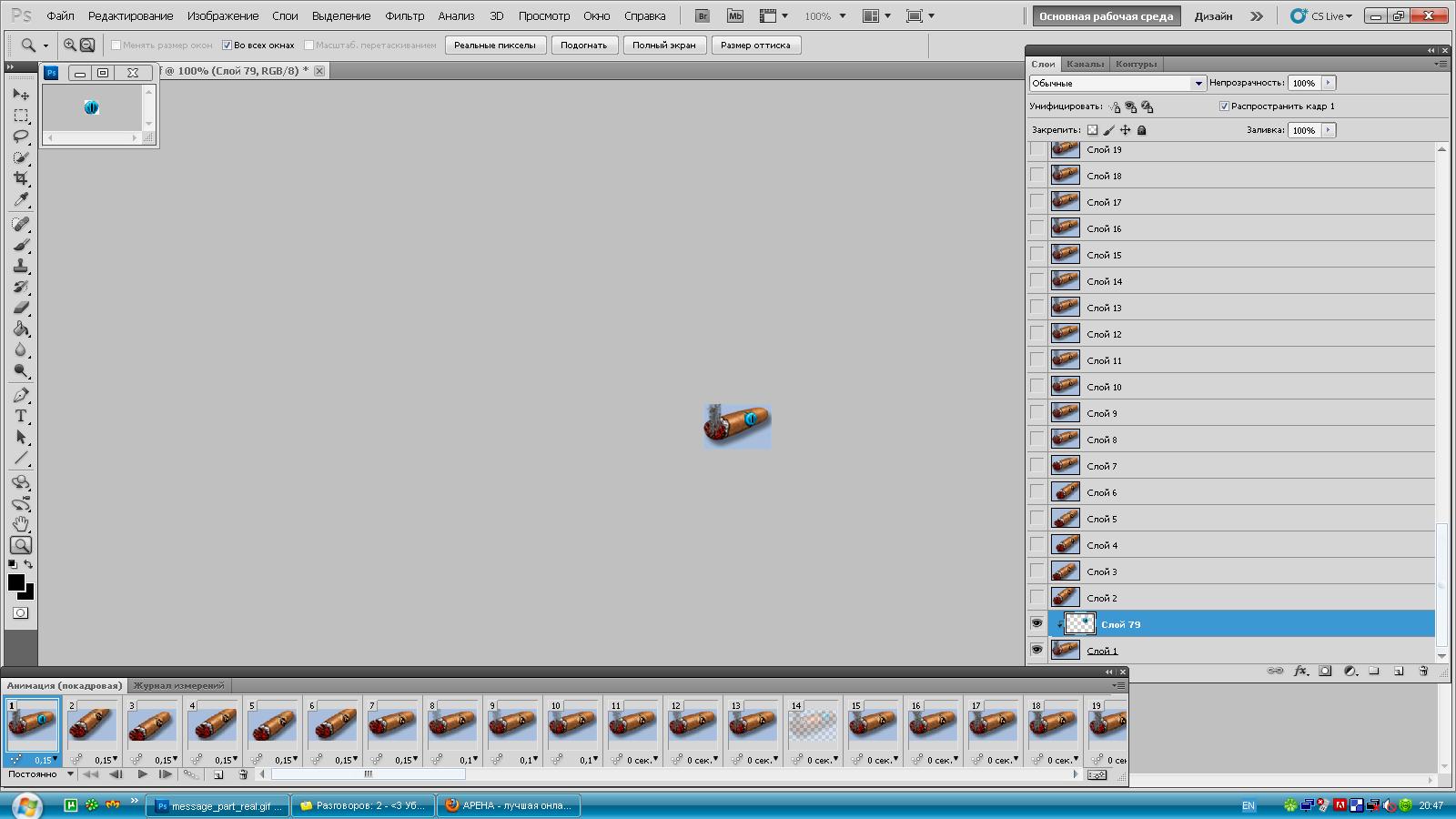
Task: Open the blend mode dropdown 'Обычные'
Action: (1117, 83)
